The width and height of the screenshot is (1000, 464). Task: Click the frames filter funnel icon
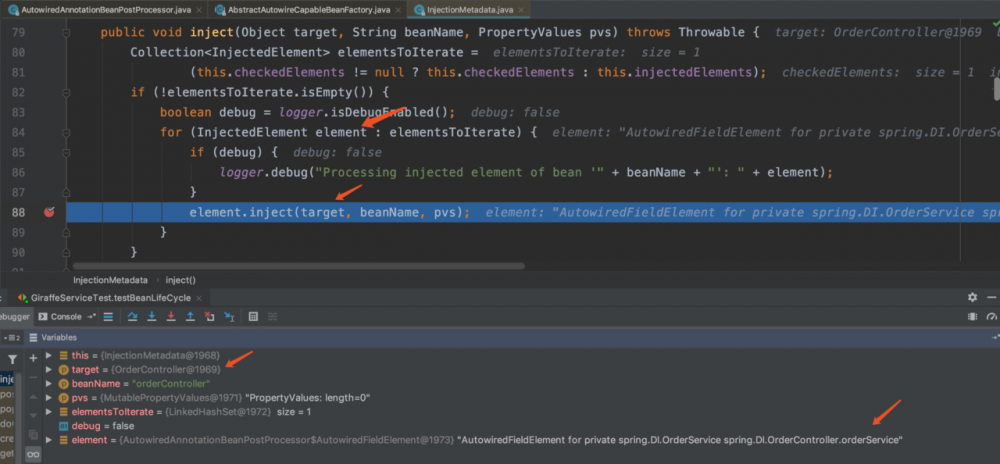[x=11, y=360]
